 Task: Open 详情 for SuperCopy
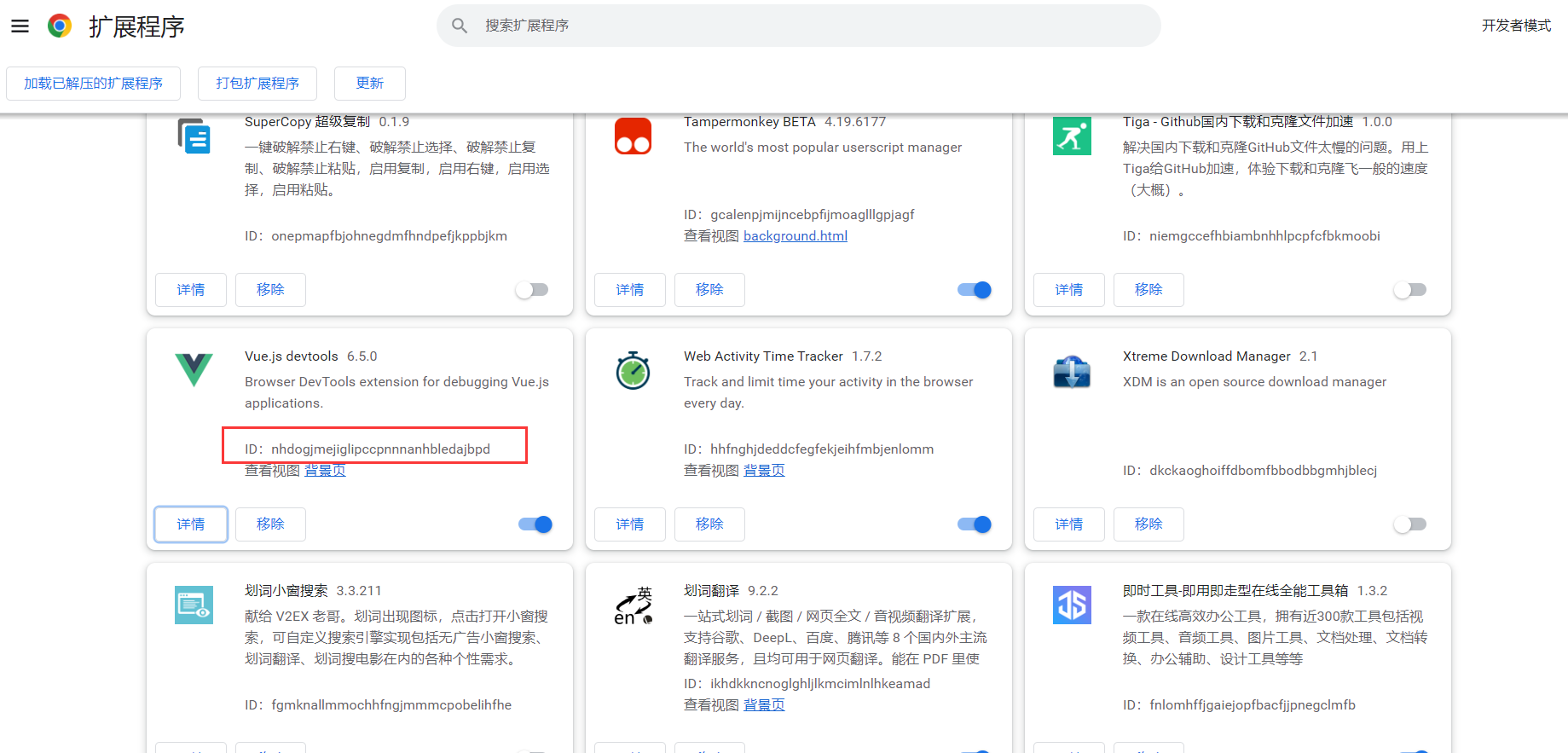coord(191,290)
